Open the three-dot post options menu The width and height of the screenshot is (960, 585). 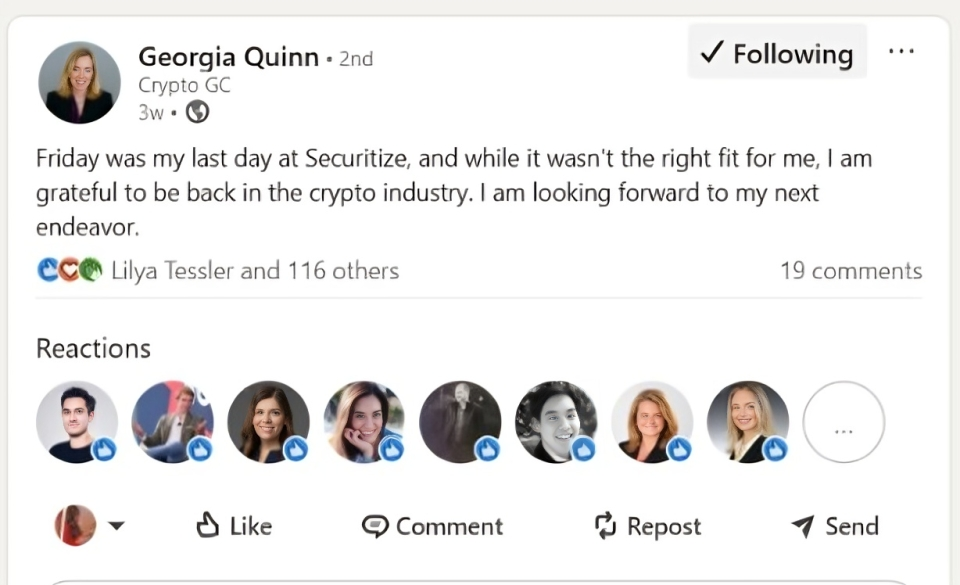pos(901,52)
